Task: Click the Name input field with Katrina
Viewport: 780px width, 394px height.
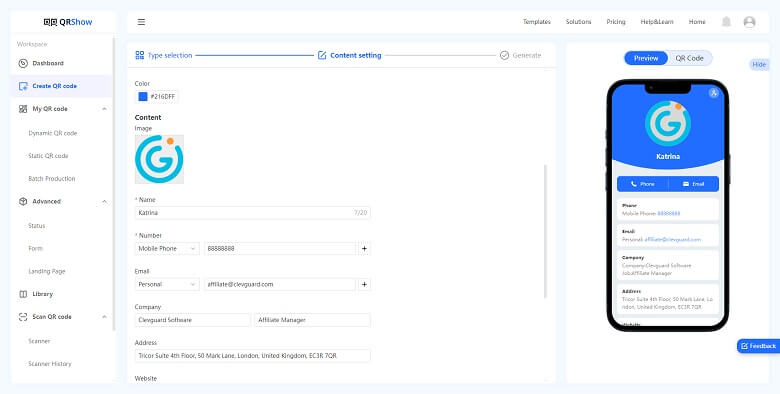Action: click(252, 212)
